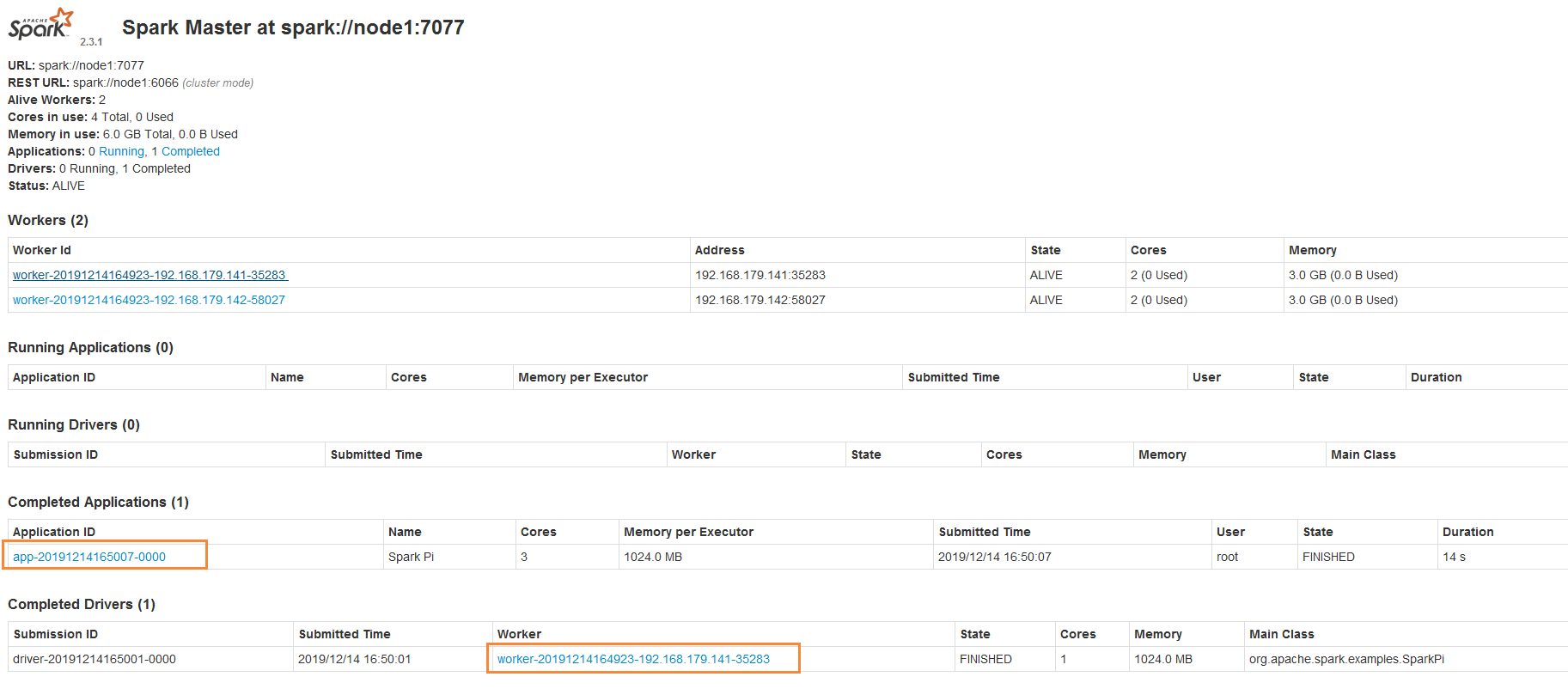Click the address 192.168.179.142:58027
1568x689 pixels.
760,300
